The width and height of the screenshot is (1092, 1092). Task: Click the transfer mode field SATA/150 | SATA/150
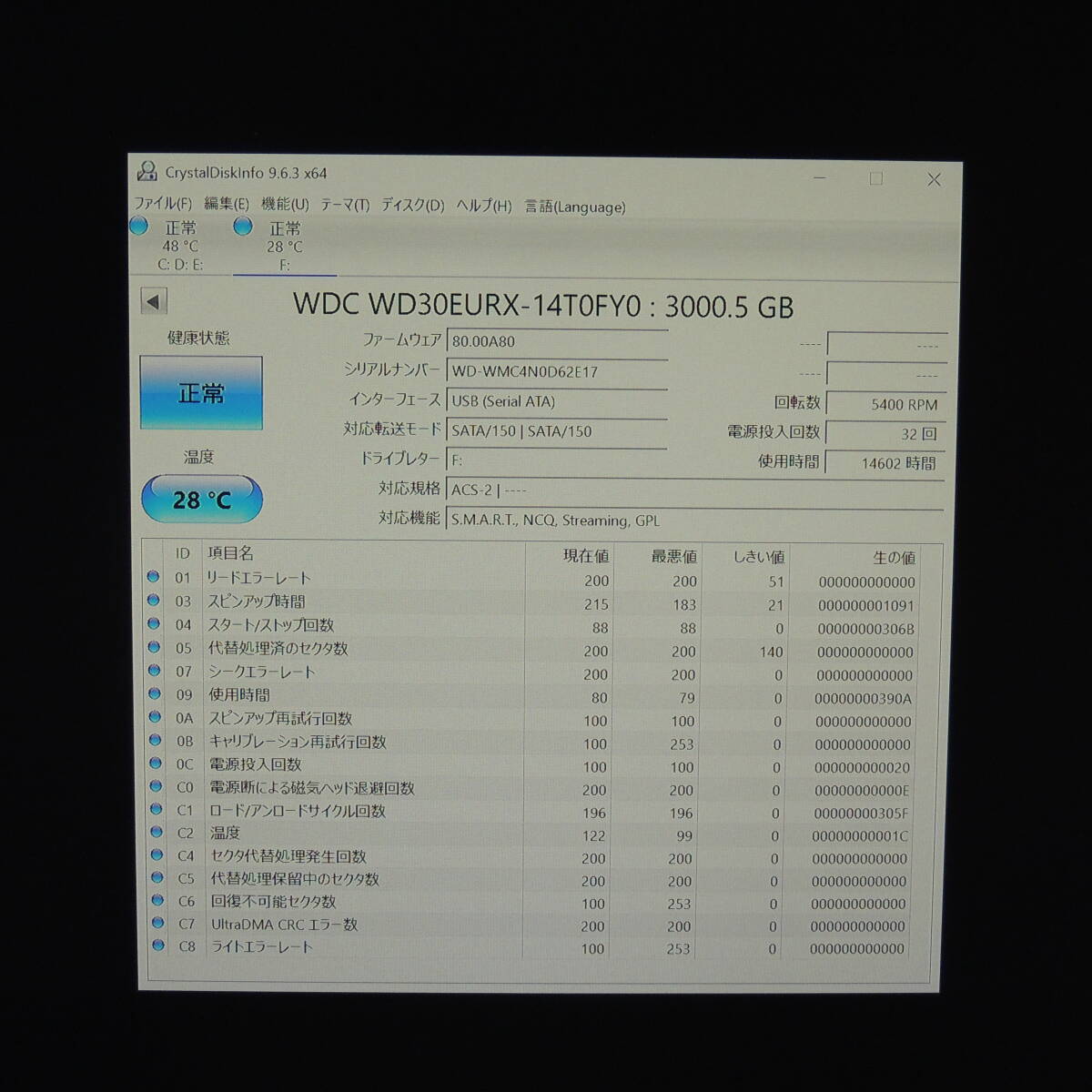556,431
